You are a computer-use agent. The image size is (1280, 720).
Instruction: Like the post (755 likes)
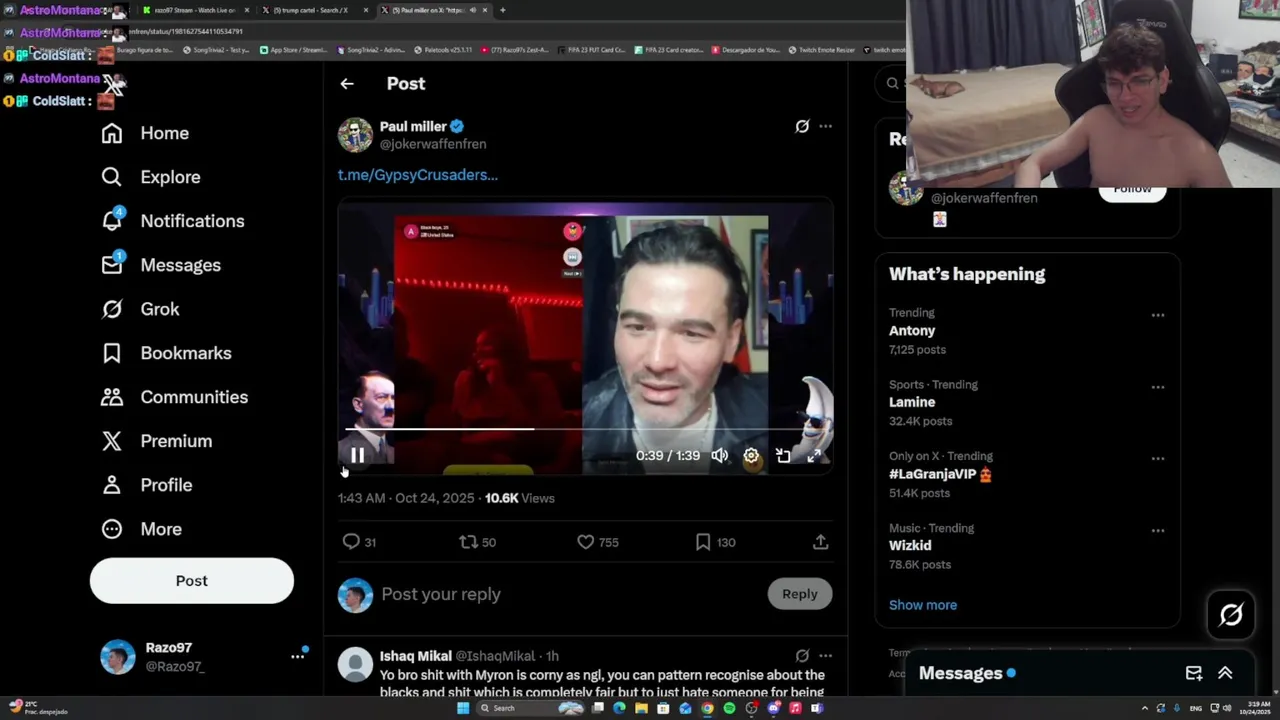[x=597, y=542]
